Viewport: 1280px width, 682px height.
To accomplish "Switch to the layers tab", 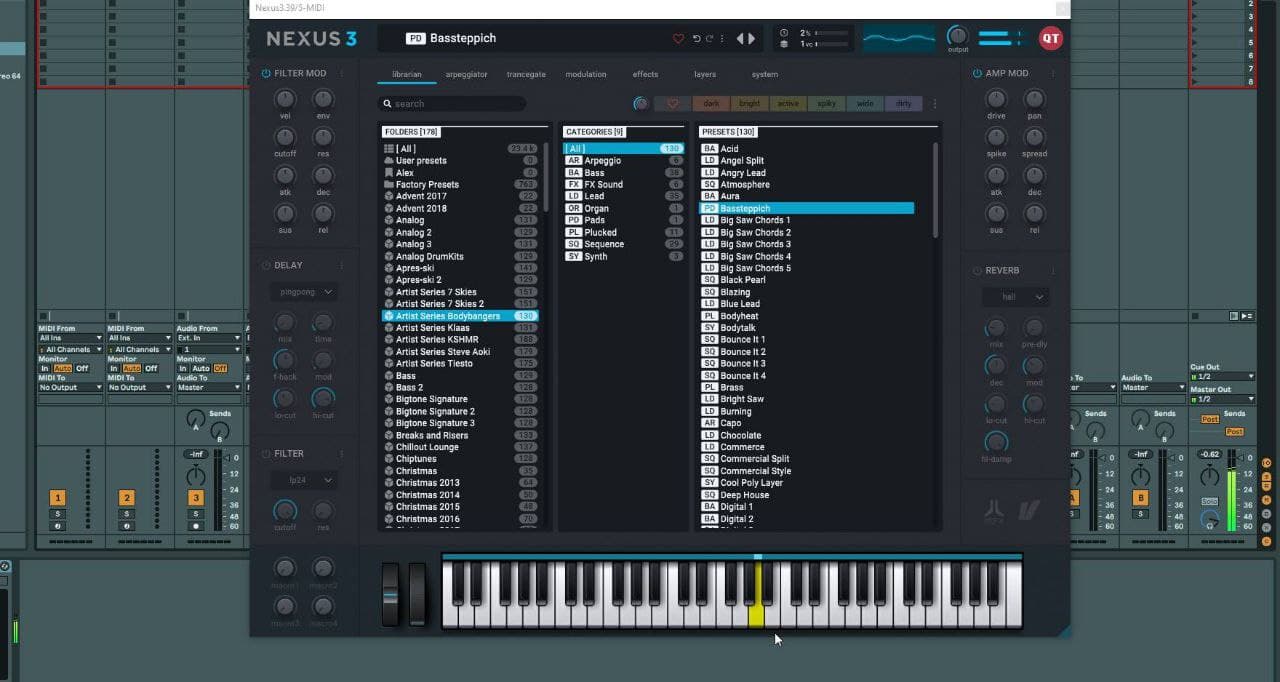I will click(x=705, y=74).
